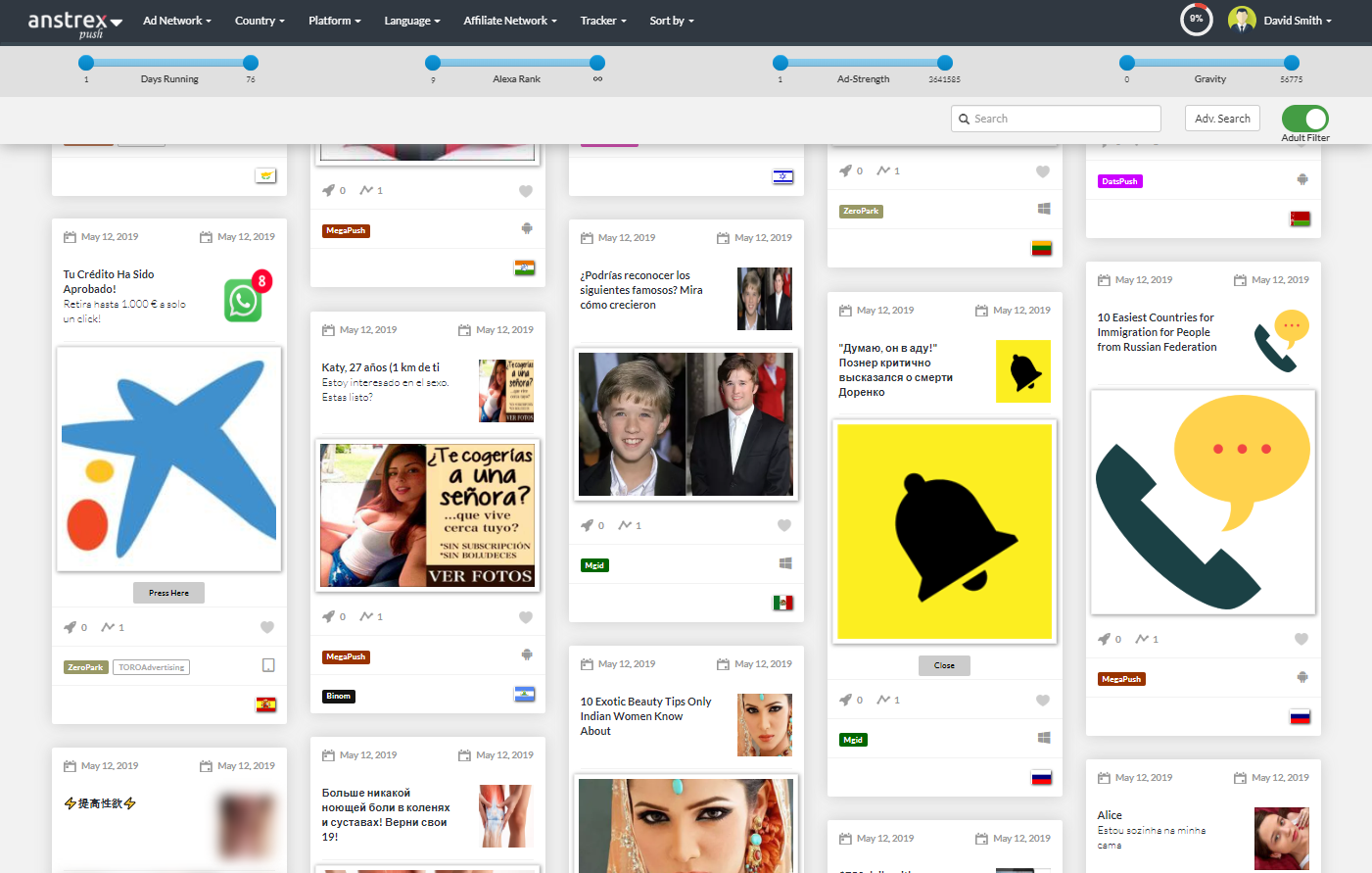
Task: Click the Belarus flag icon
Action: tap(1300, 218)
